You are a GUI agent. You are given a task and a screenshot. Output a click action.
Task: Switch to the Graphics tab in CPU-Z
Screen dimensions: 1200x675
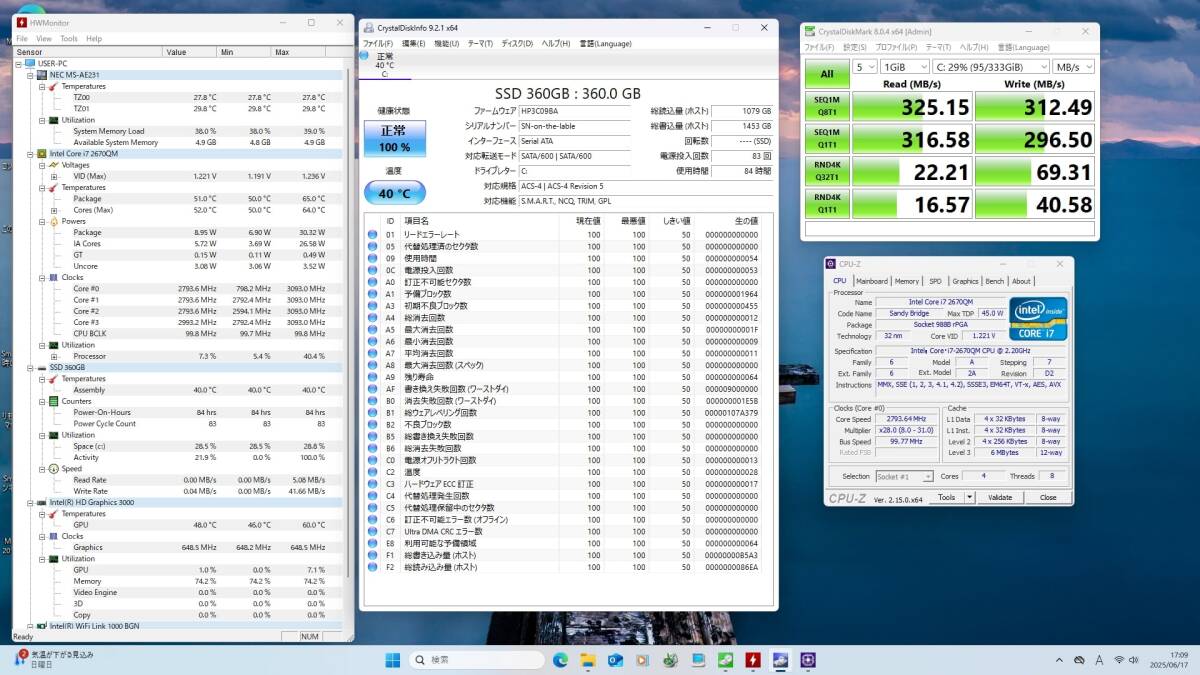tap(965, 281)
